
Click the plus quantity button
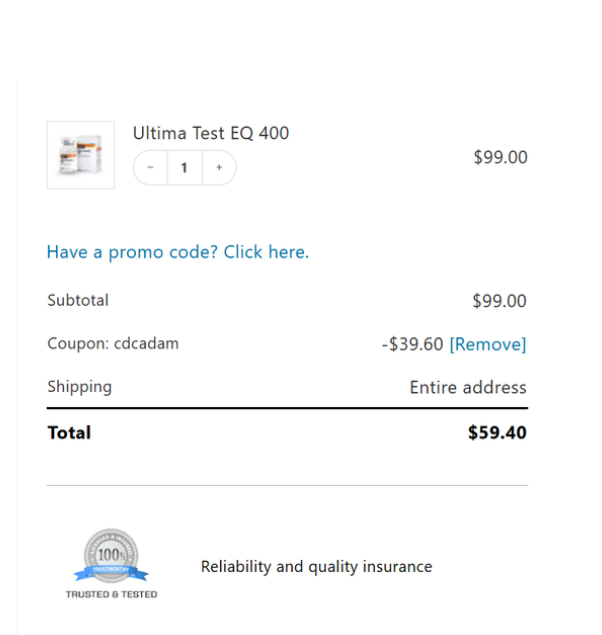(219, 168)
